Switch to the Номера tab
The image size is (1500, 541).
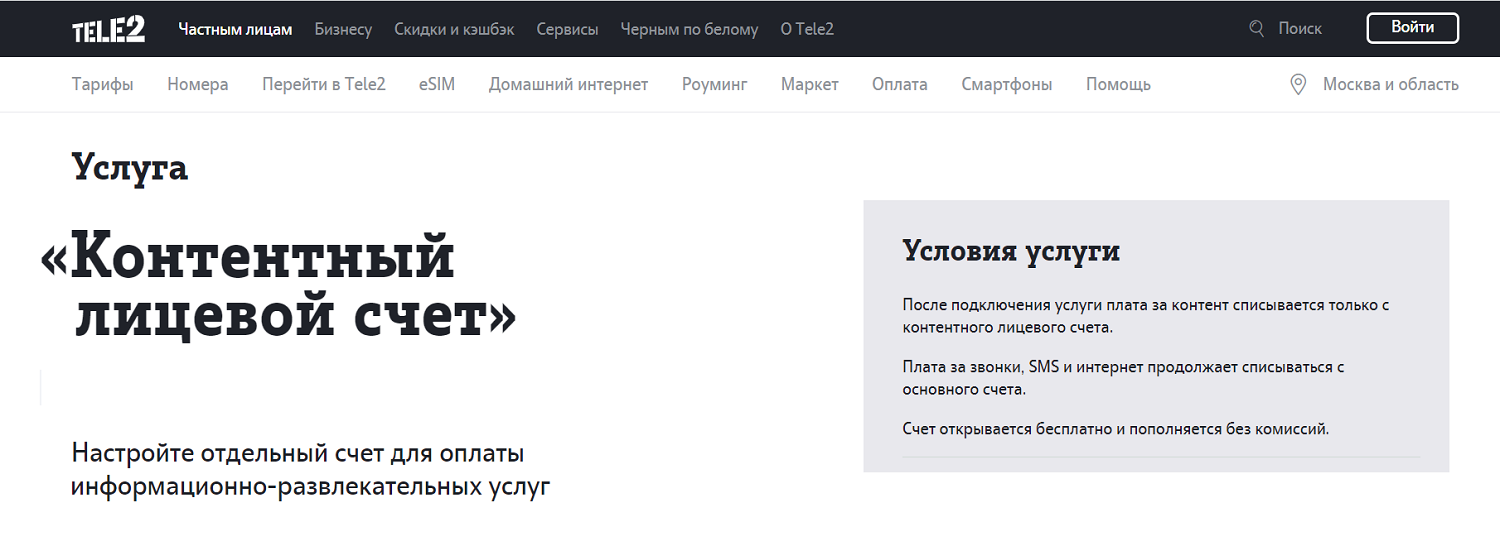[x=198, y=85]
